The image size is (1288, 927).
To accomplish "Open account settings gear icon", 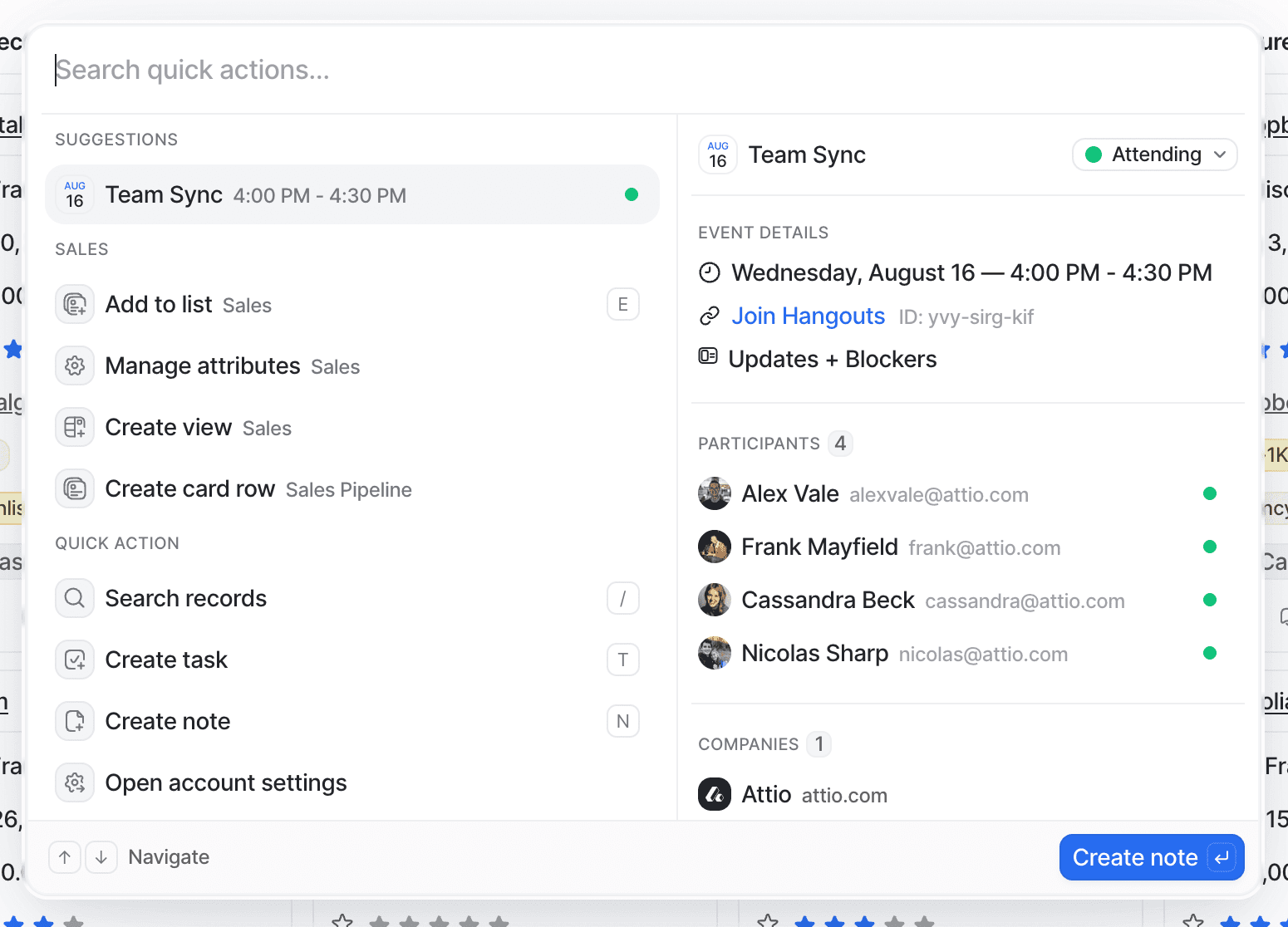I will [x=75, y=782].
